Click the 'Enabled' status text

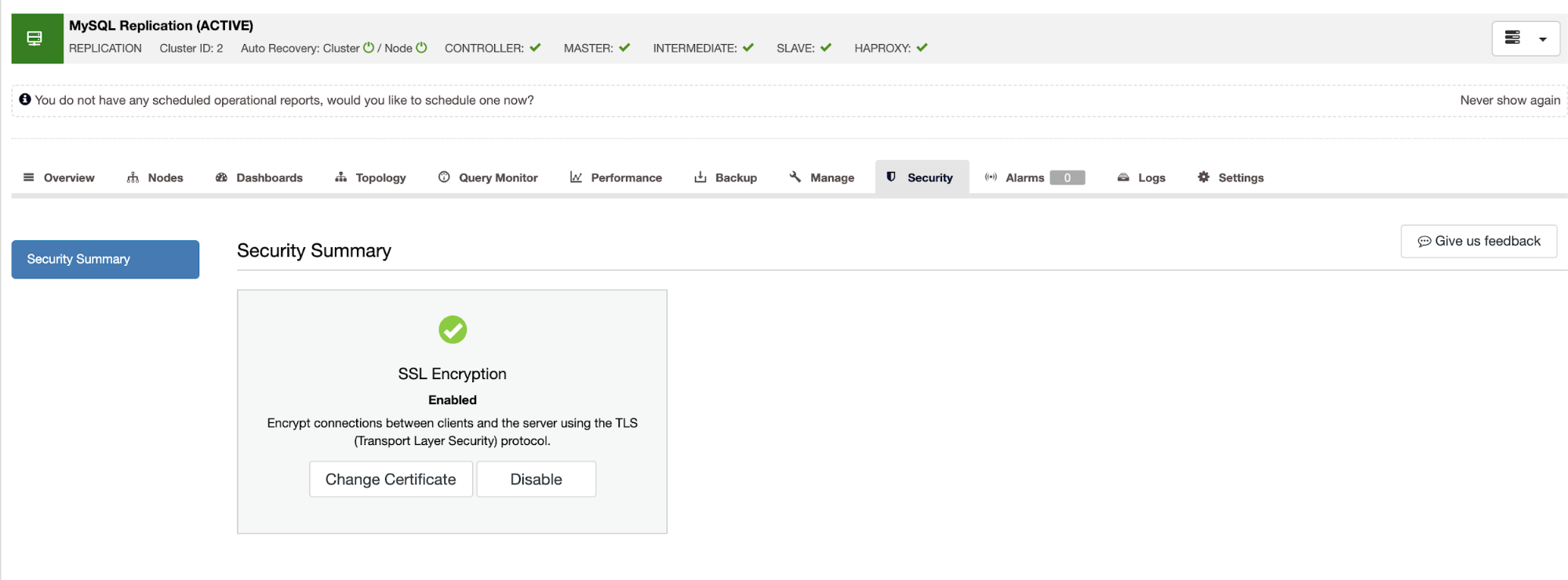click(x=453, y=400)
